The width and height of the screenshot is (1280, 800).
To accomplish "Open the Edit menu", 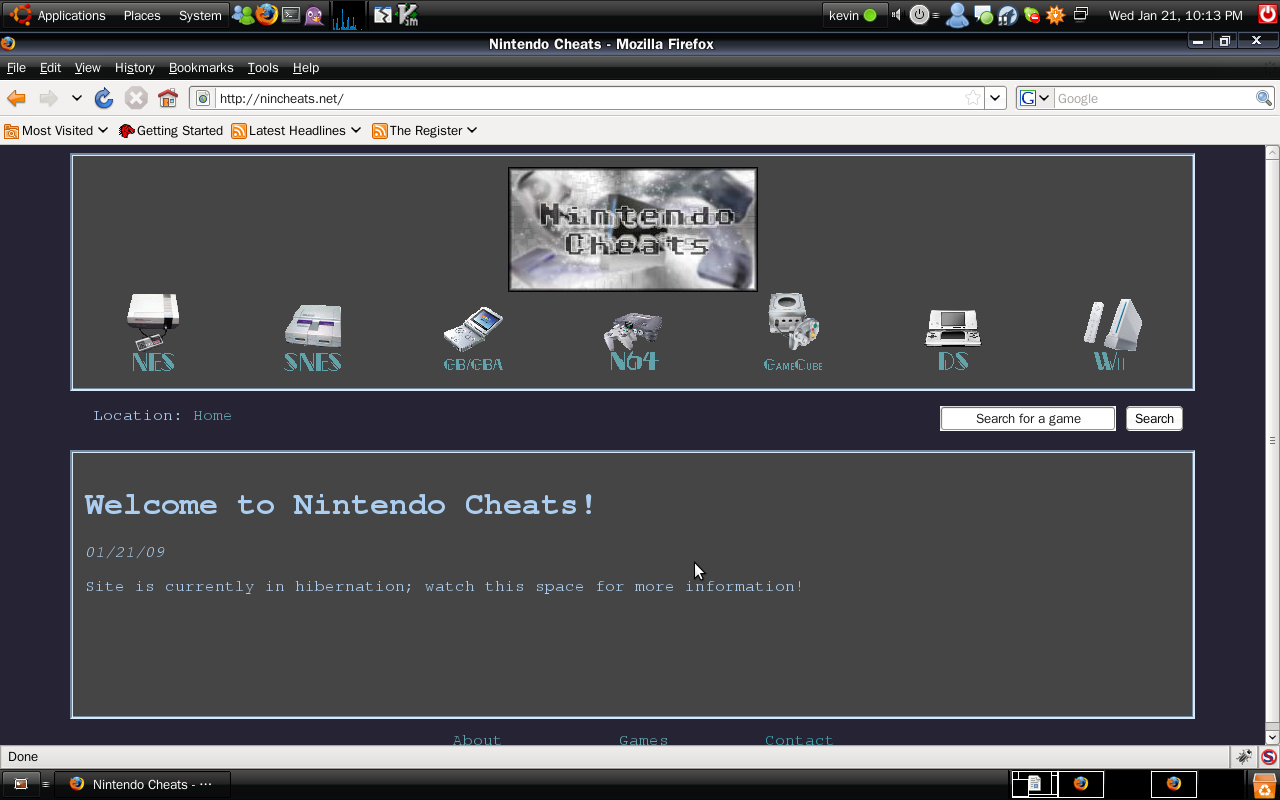I will point(50,67).
